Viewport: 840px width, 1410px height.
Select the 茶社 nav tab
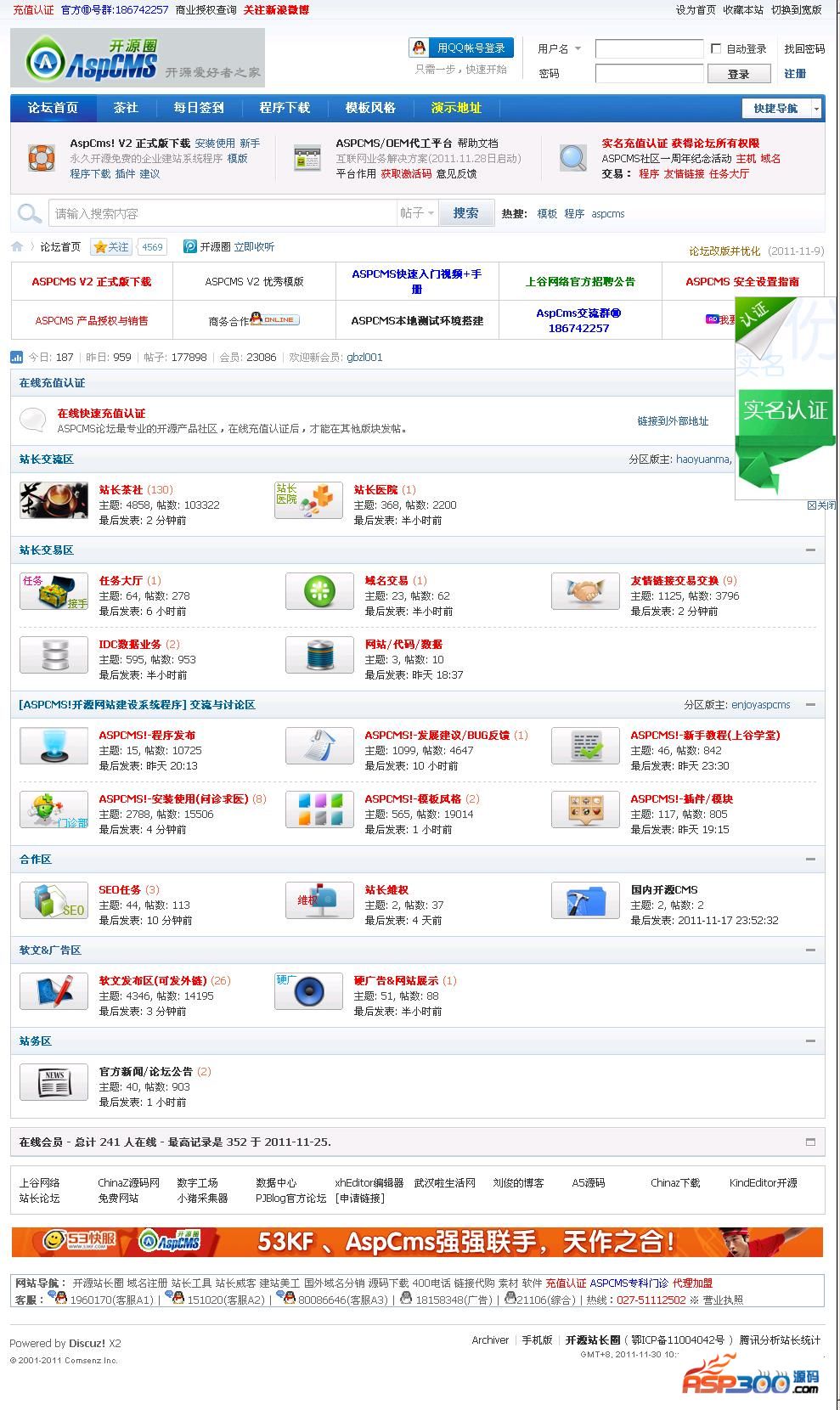pos(126,108)
